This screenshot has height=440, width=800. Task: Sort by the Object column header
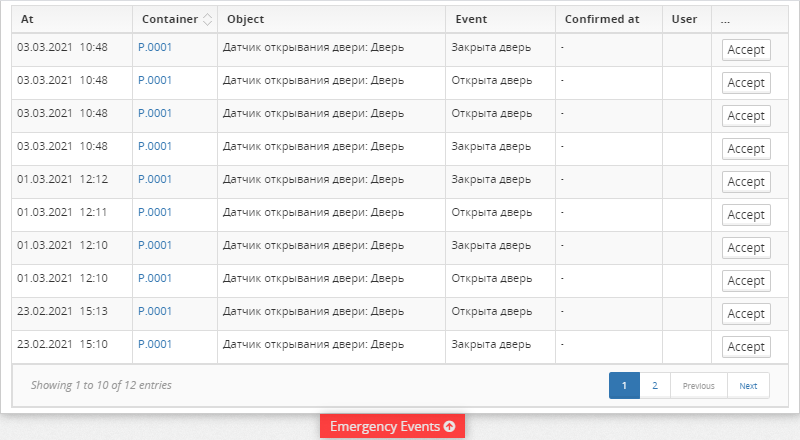click(x=246, y=19)
